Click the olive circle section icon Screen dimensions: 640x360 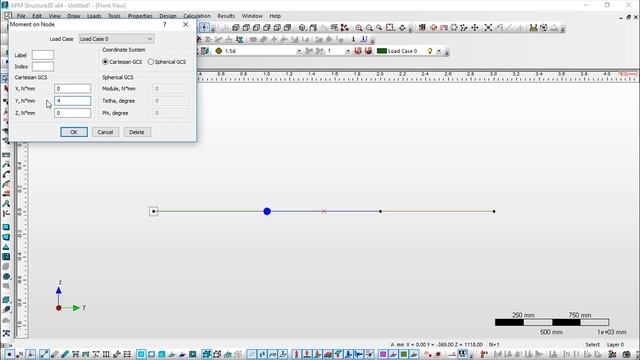pyautogui.click(x=219, y=51)
